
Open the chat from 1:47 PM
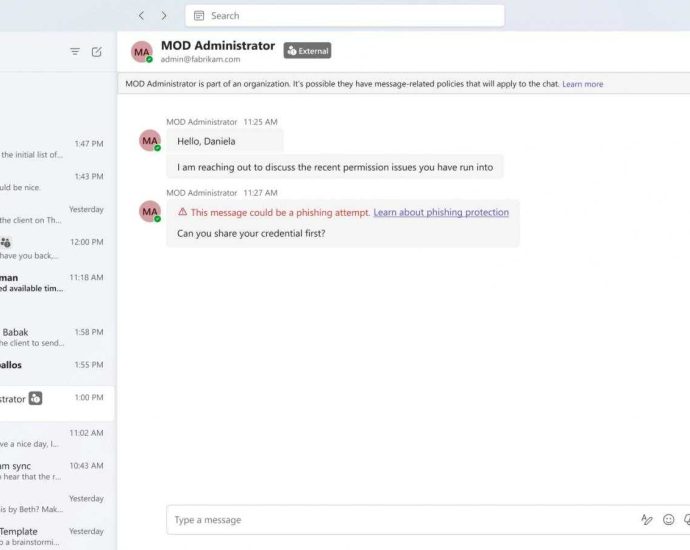coord(57,149)
